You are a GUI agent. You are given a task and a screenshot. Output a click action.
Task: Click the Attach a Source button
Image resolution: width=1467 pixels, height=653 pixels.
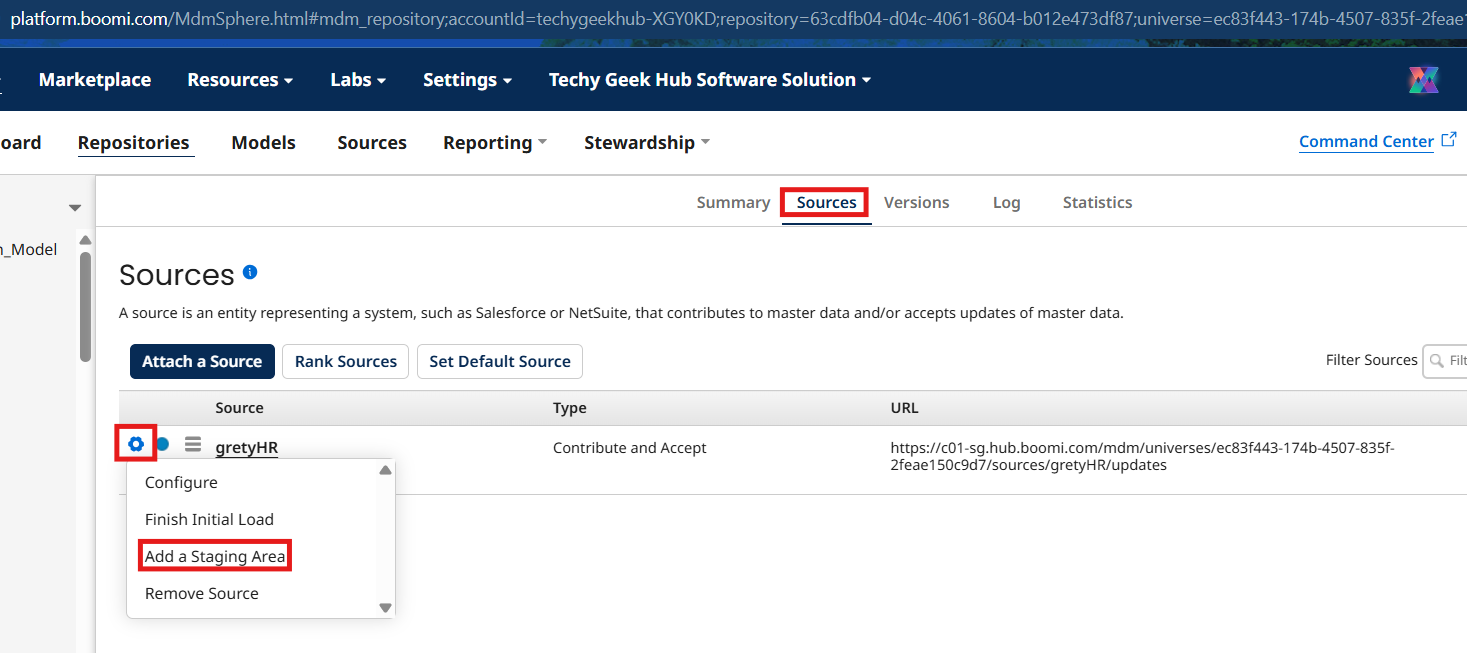point(202,361)
